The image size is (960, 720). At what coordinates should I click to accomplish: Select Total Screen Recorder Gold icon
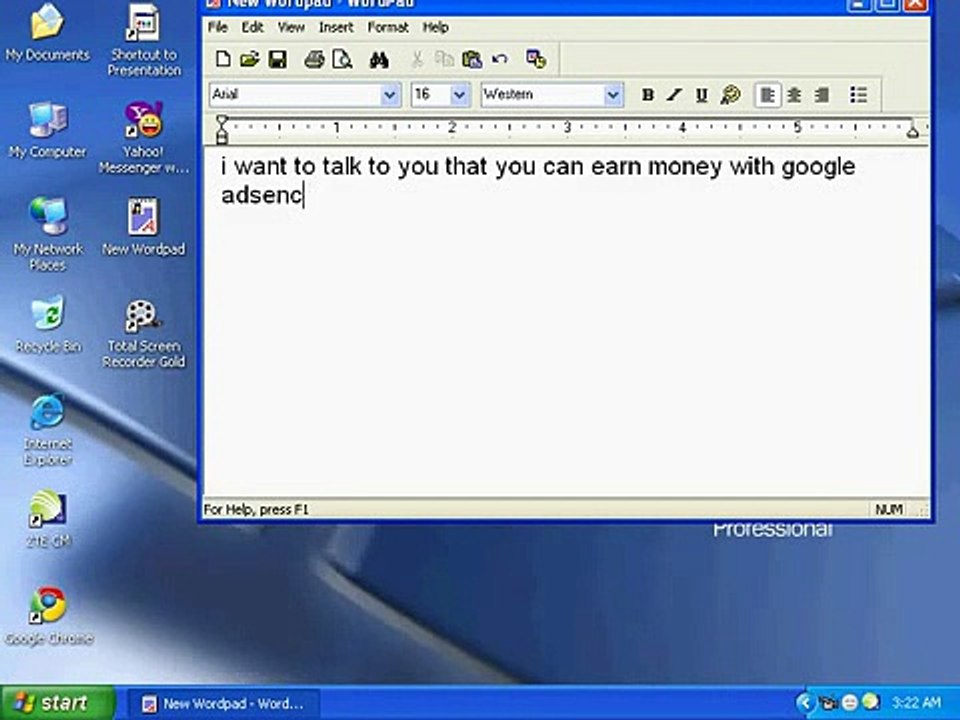144,334
